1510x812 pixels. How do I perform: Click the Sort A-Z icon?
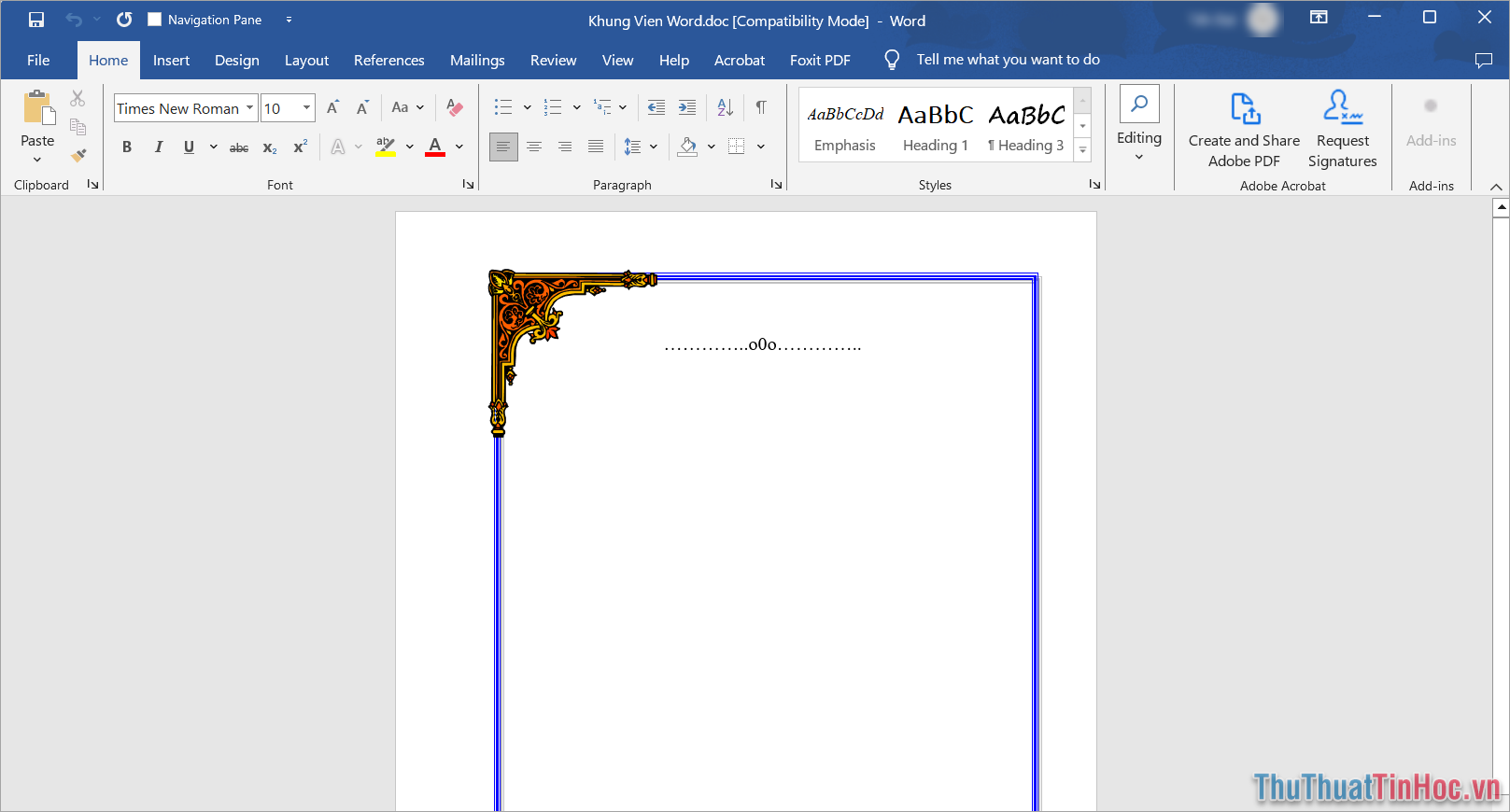click(726, 107)
